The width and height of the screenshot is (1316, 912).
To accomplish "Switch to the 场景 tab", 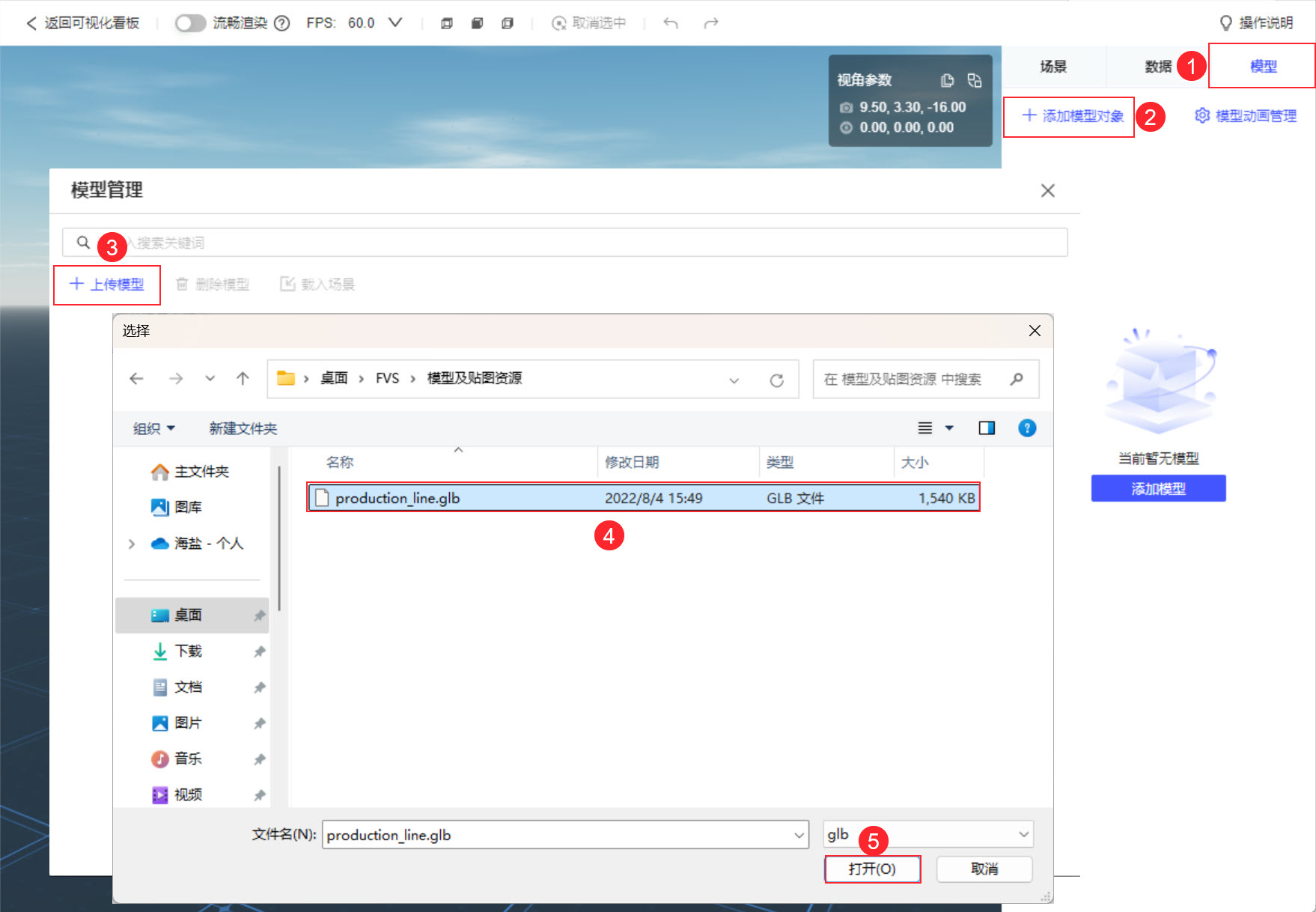I will (1053, 67).
